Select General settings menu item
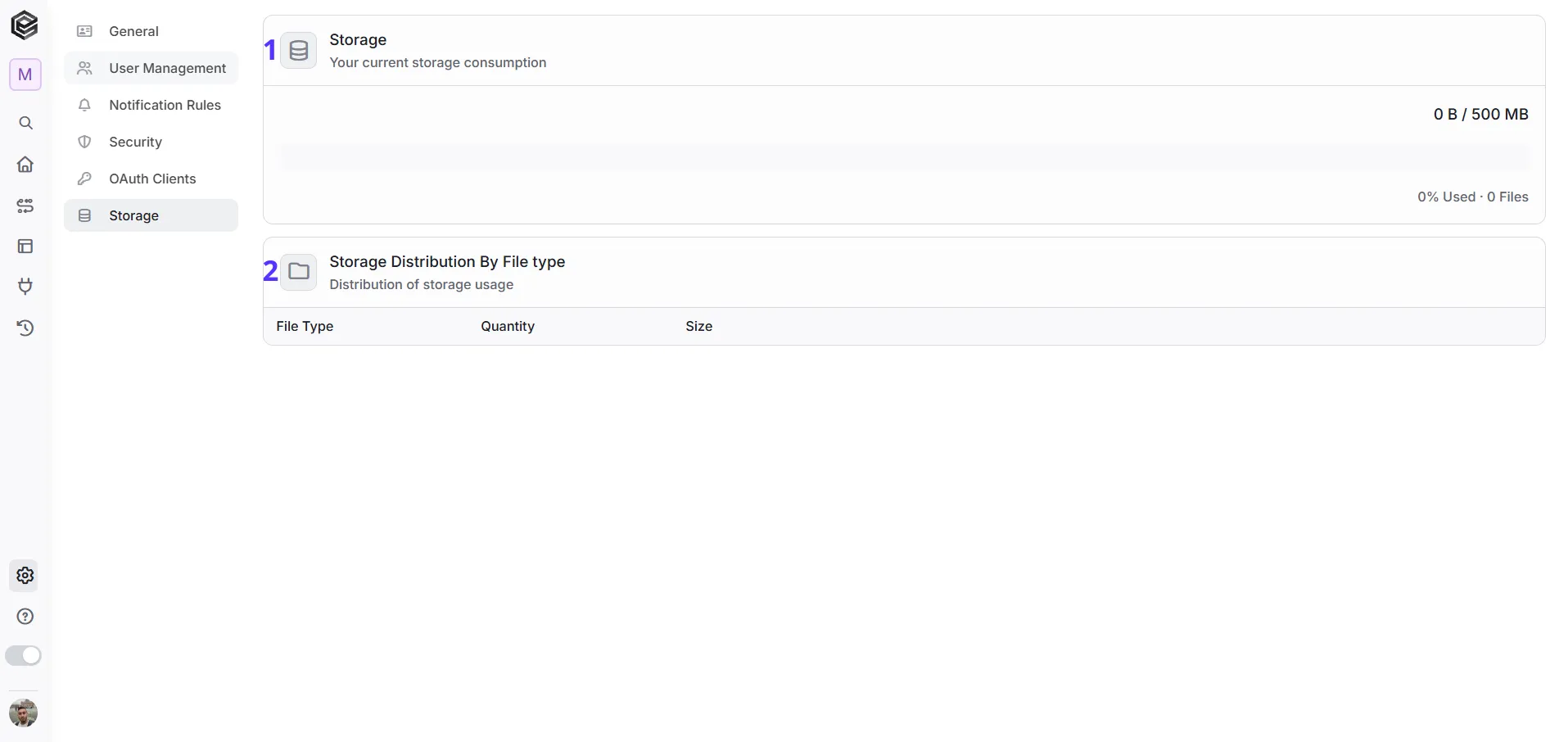The width and height of the screenshot is (1568, 742). [x=151, y=31]
